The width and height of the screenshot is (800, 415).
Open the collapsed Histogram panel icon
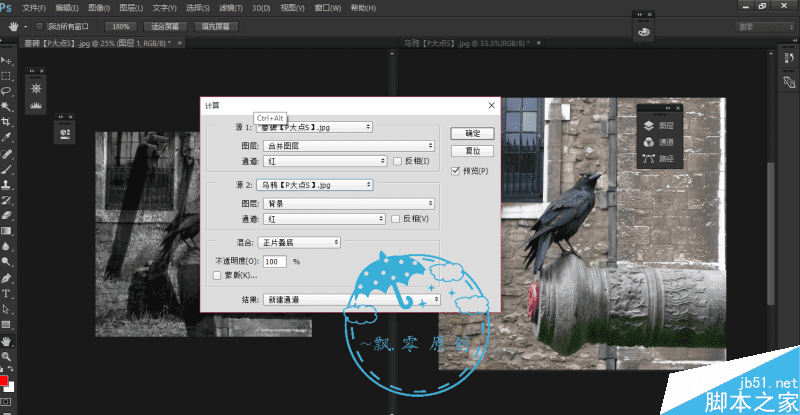(x=36, y=105)
